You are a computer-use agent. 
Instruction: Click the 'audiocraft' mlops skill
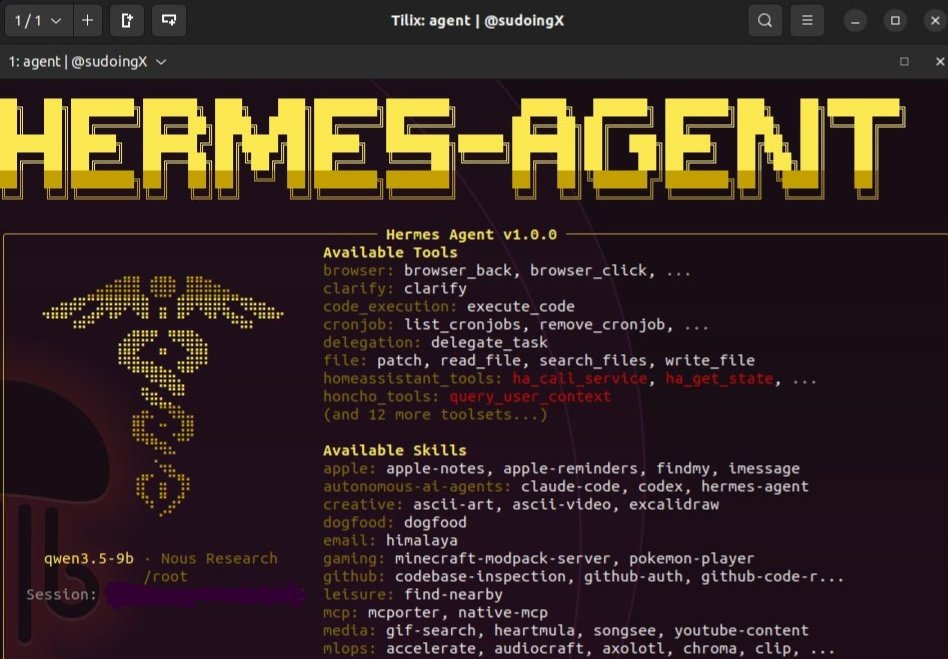[x=539, y=649]
